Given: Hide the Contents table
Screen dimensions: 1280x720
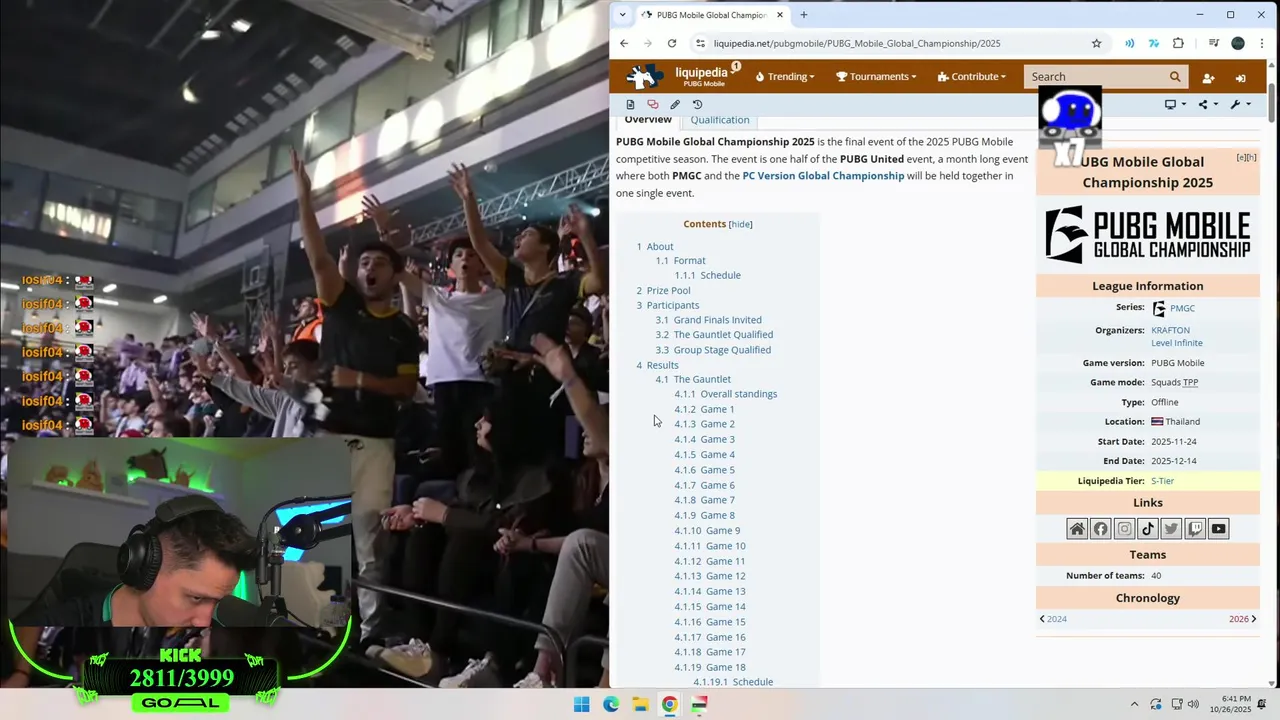Looking at the screenshot, I should click(x=740, y=224).
